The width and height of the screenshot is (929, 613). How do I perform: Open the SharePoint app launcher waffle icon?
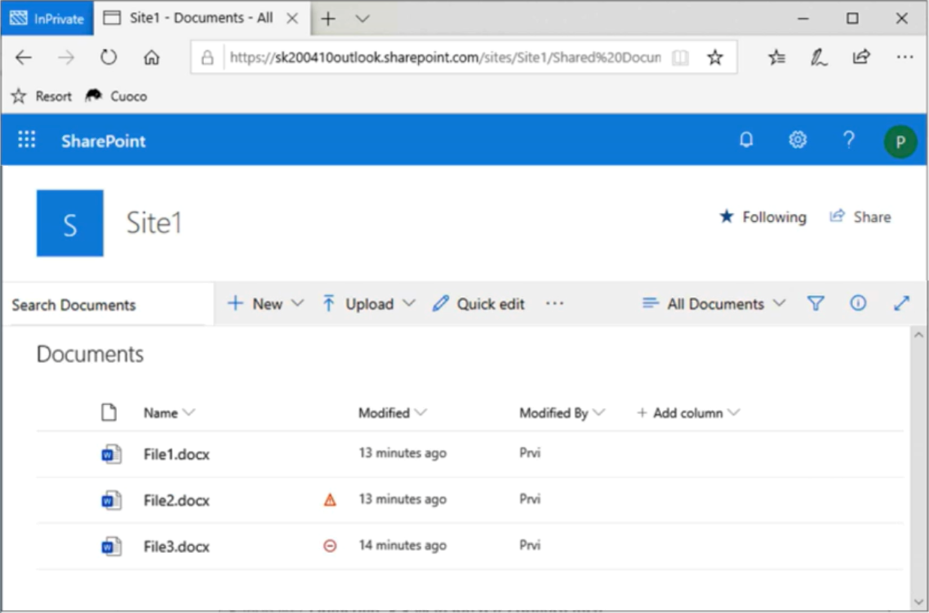click(x=27, y=141)
